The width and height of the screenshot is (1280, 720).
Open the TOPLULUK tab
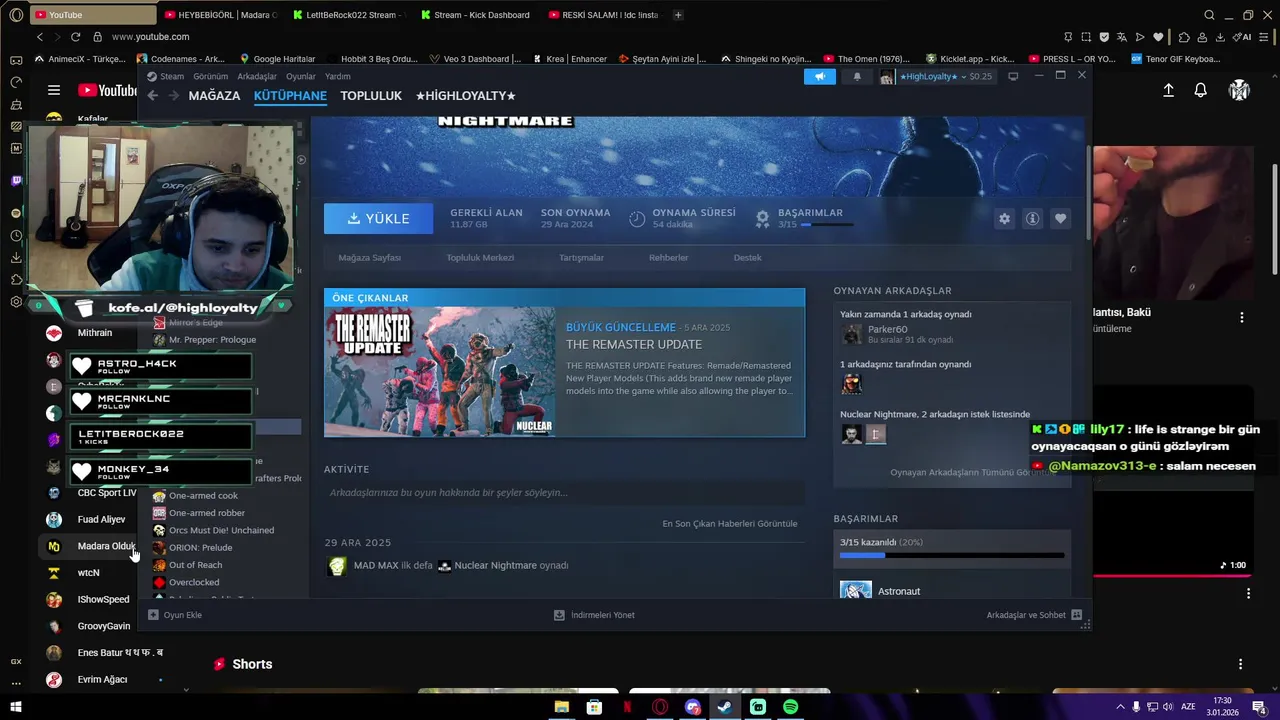click(x=371, y=96)
